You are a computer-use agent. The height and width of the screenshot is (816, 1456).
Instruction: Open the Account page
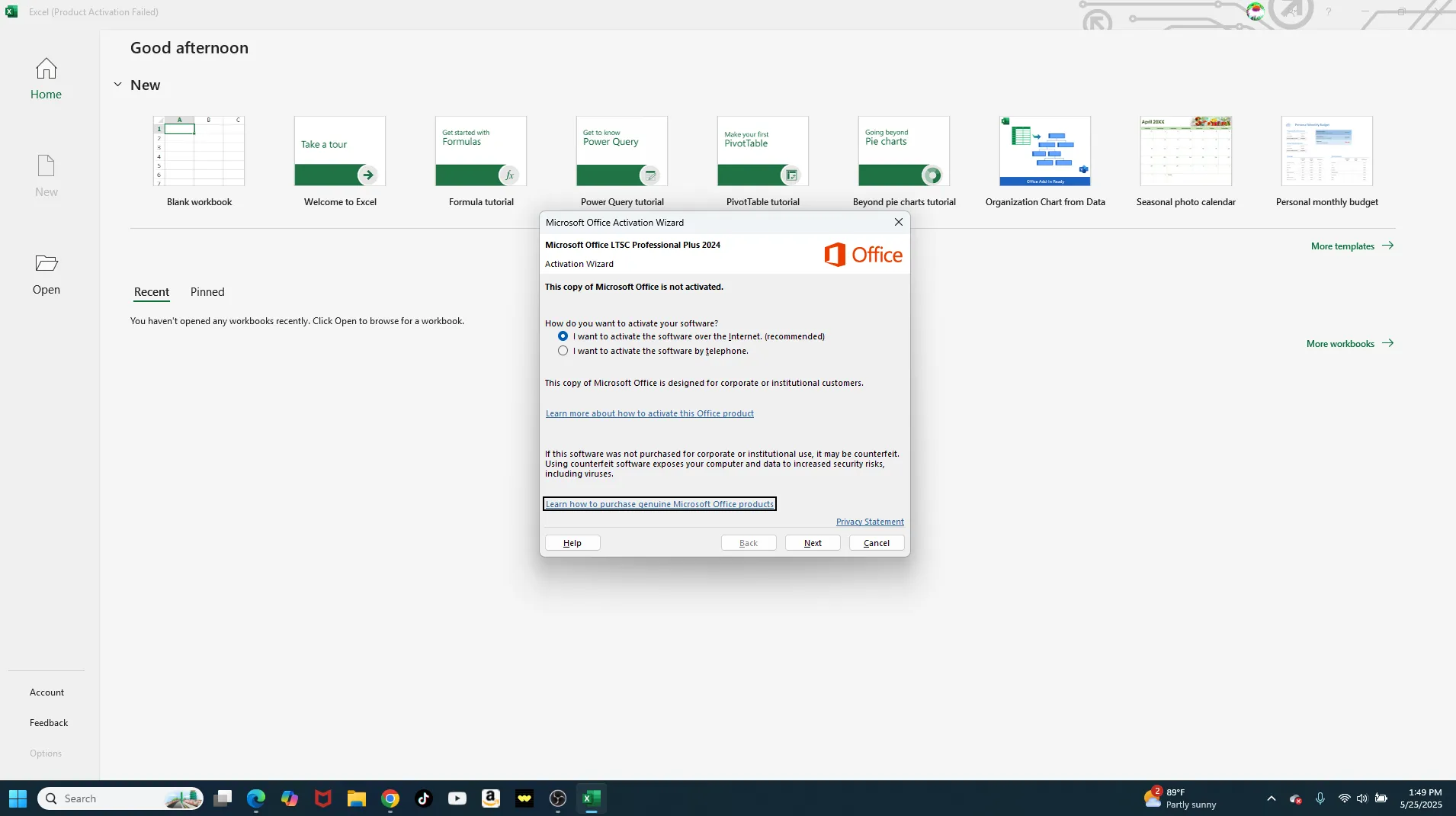point(47,692)
